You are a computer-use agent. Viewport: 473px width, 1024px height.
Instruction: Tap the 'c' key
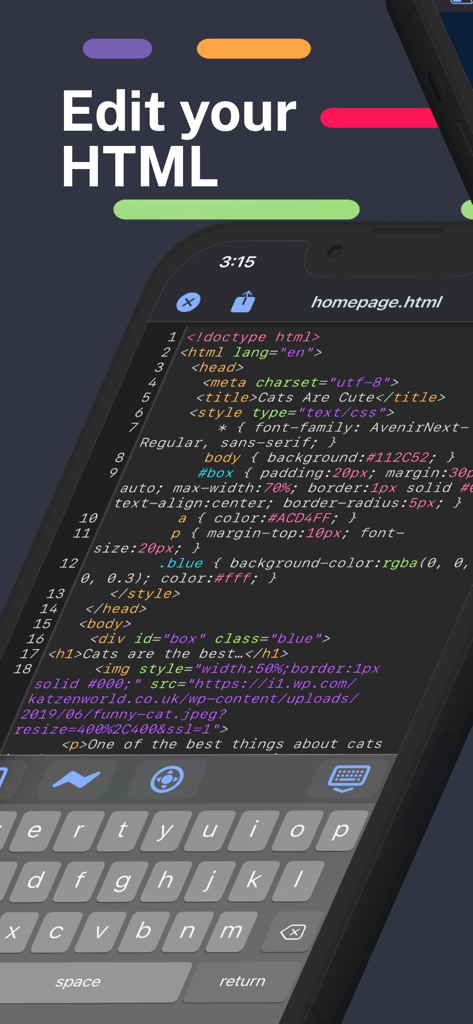tap(56, 933)
